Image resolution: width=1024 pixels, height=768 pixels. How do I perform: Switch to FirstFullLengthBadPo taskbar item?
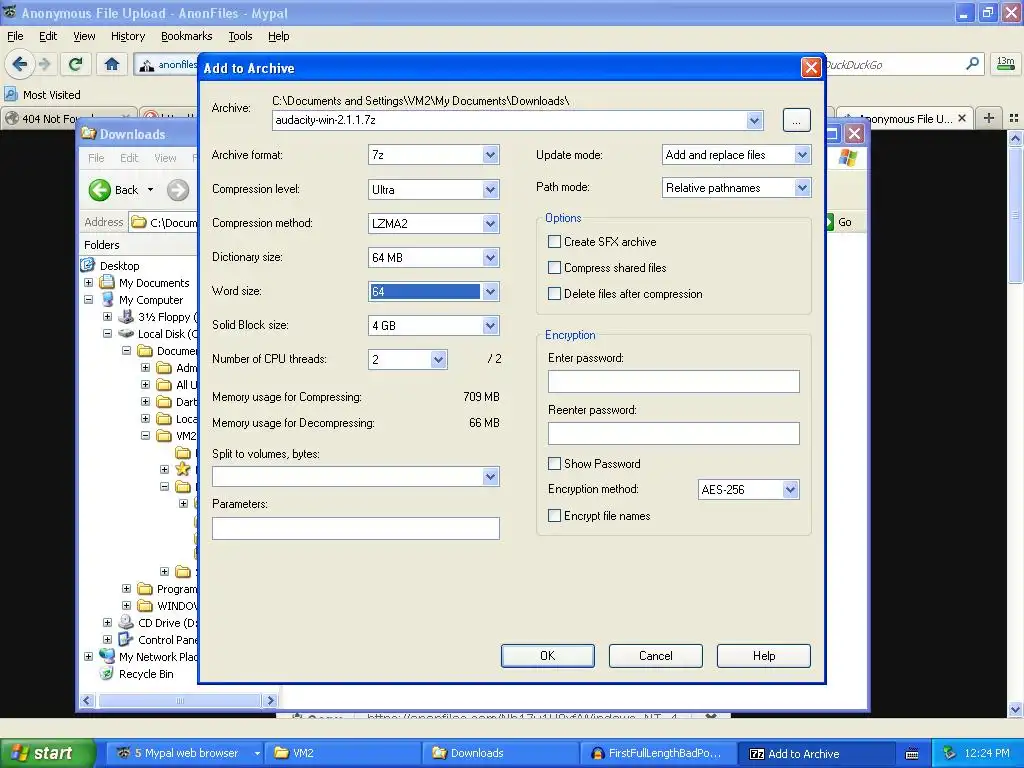pos(658,753)
